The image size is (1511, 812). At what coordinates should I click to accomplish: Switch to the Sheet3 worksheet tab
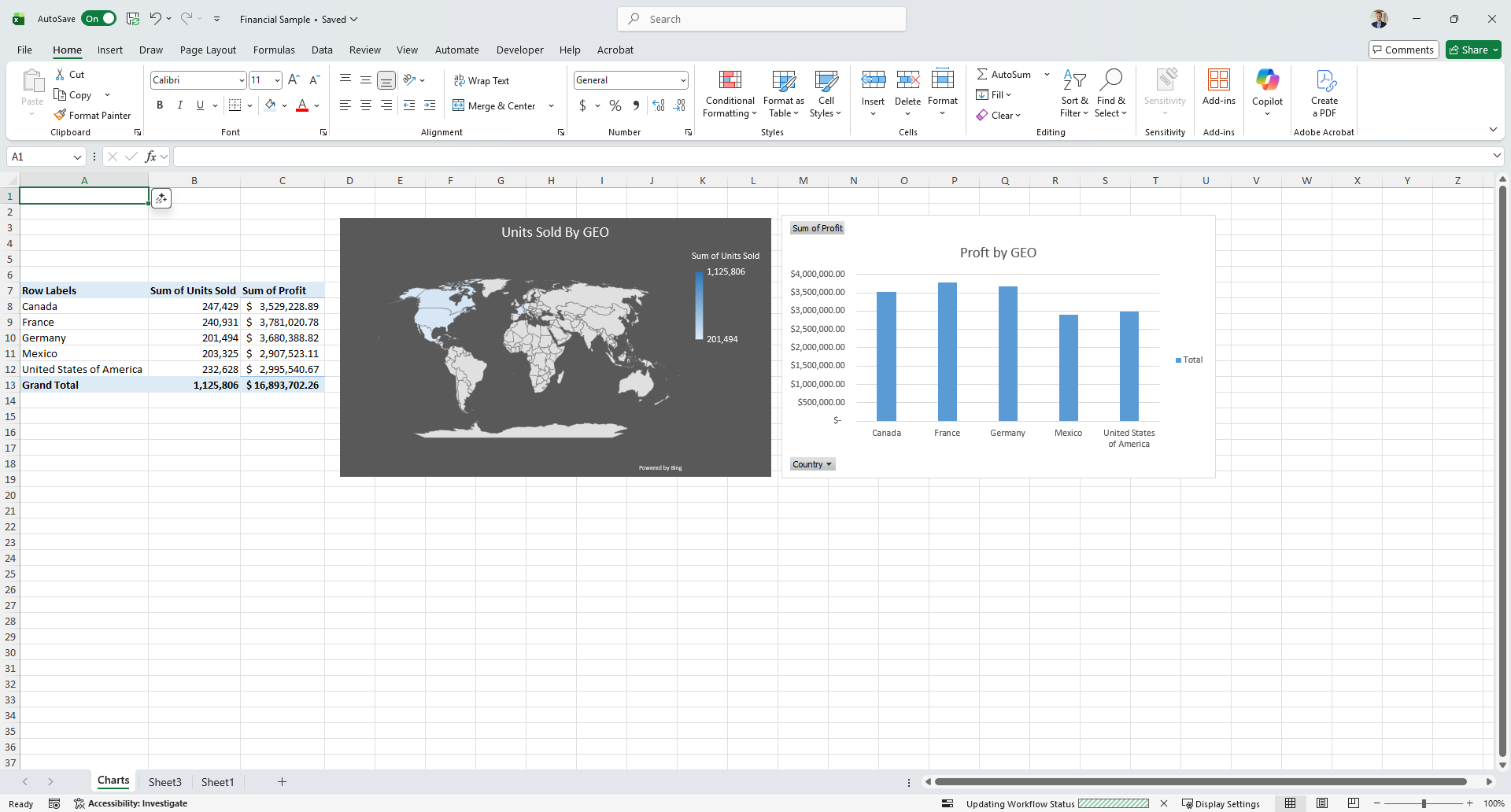pyautogui.click(x=164, y=782)
